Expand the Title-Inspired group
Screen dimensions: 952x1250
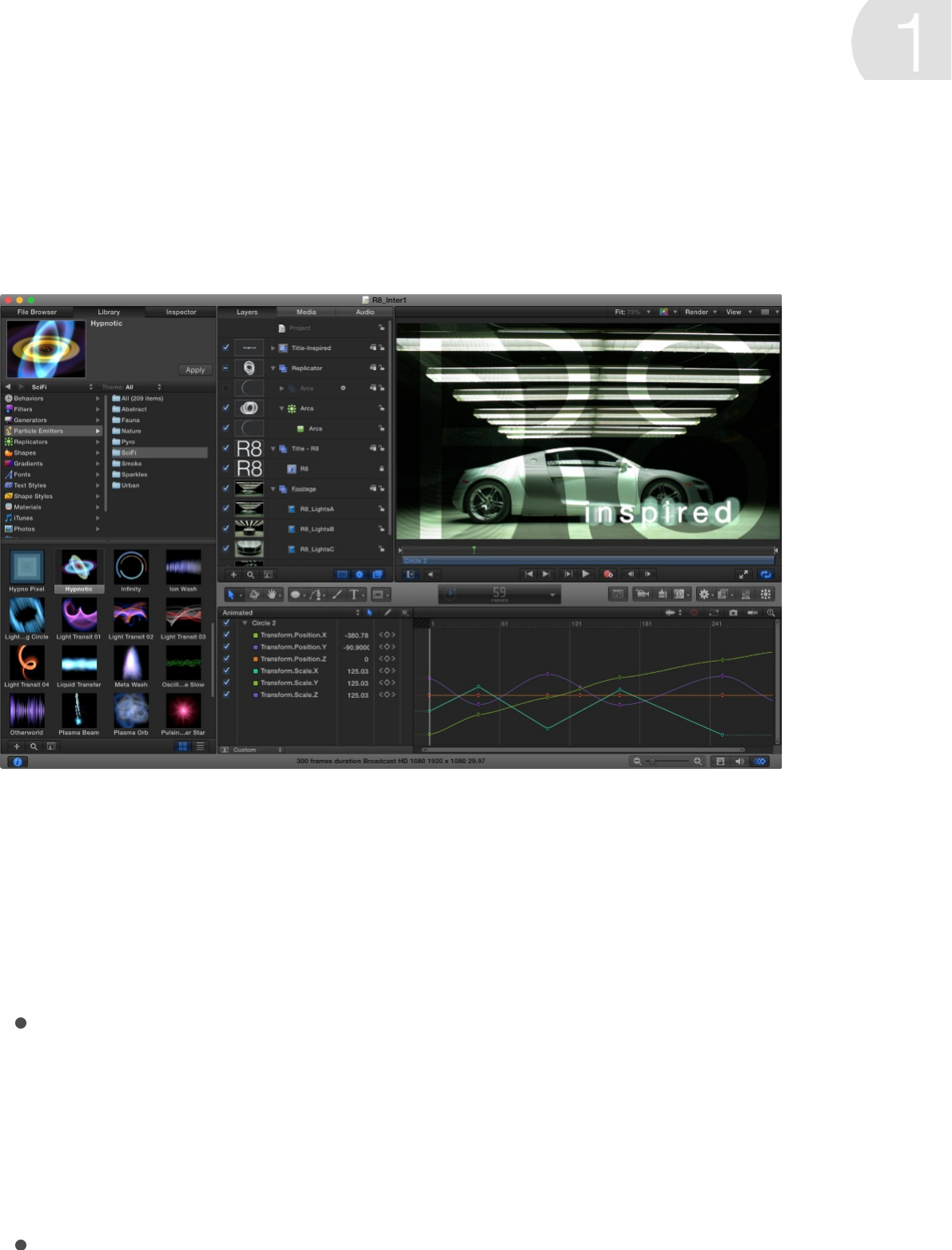coord(273,348)
